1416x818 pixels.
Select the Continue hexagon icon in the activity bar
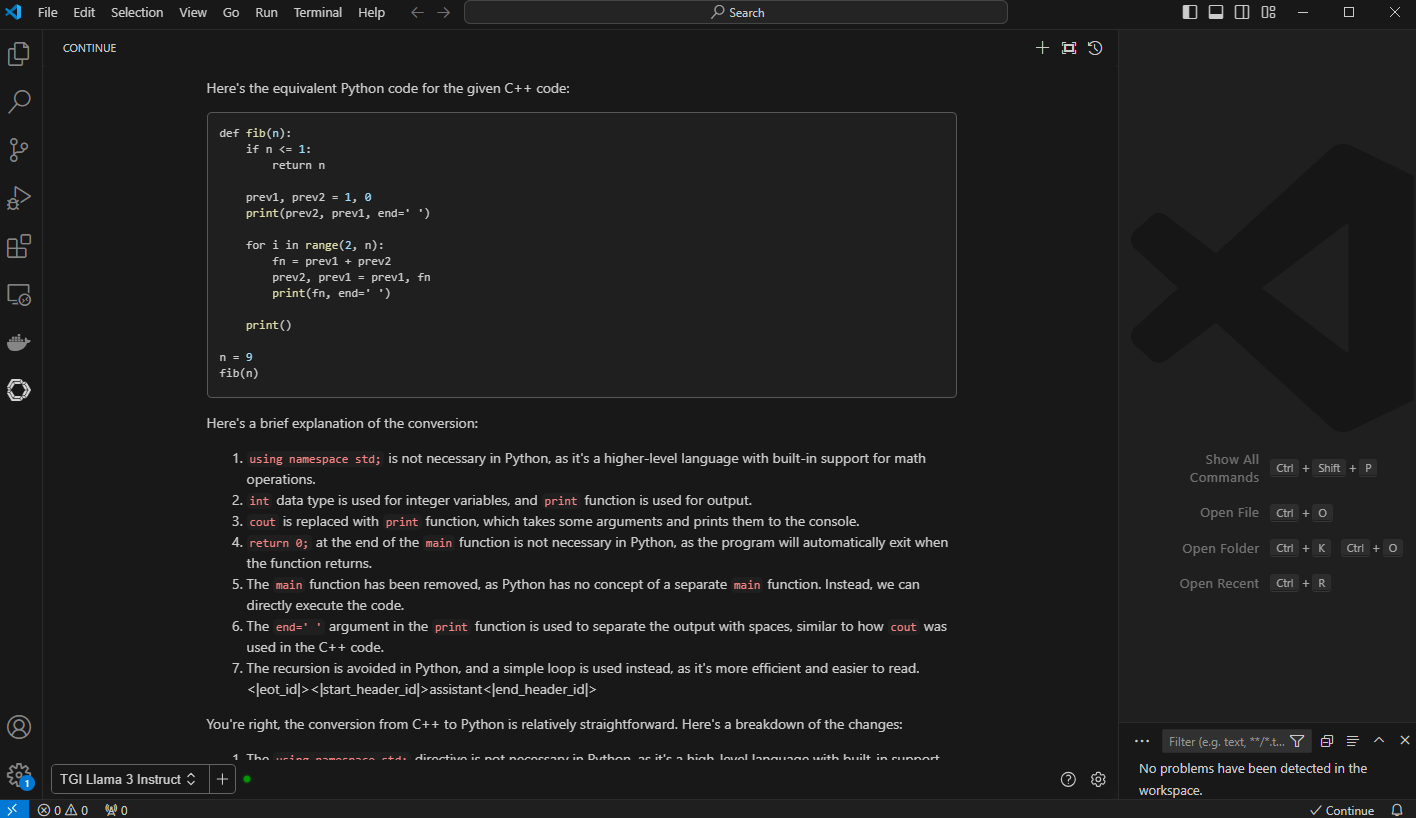[19, 390]
